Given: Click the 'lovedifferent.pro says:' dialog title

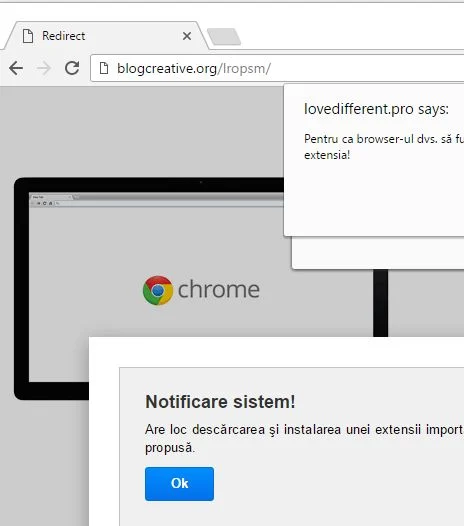Looking at the screenshot, I should (x=376, y=109).
